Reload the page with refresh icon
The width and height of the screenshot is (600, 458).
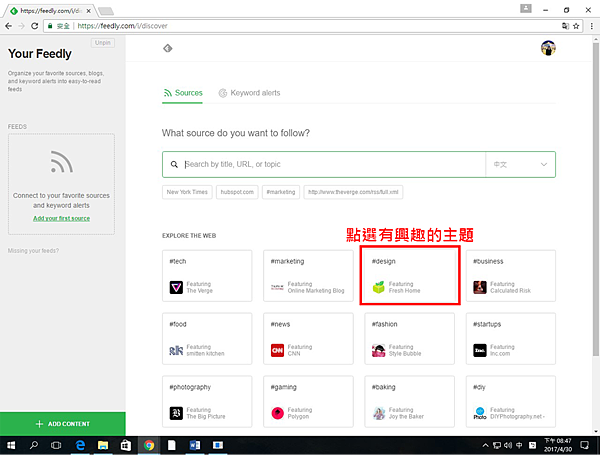[x=34, y=26]
